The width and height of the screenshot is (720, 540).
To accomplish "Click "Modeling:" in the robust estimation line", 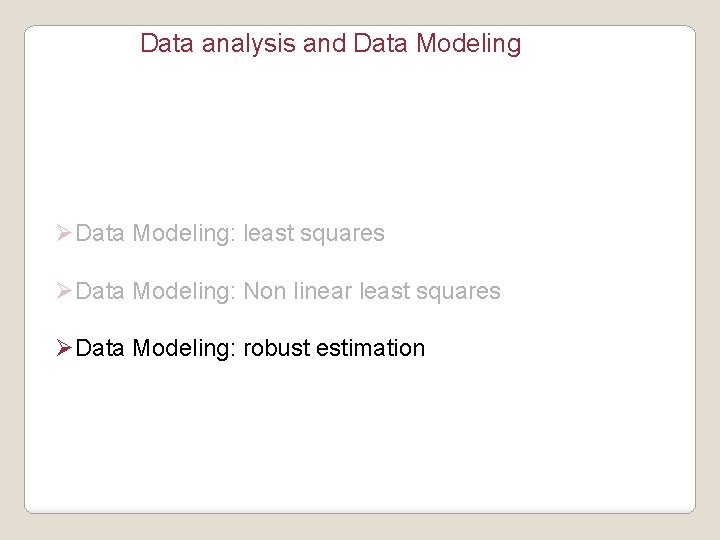I will [184, 348].
